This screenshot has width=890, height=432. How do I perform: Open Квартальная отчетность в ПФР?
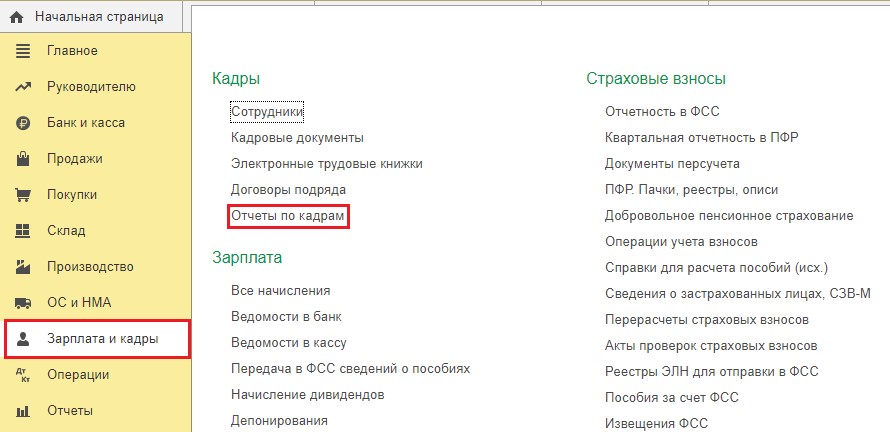pyautogui.click(x=702, y=138)
